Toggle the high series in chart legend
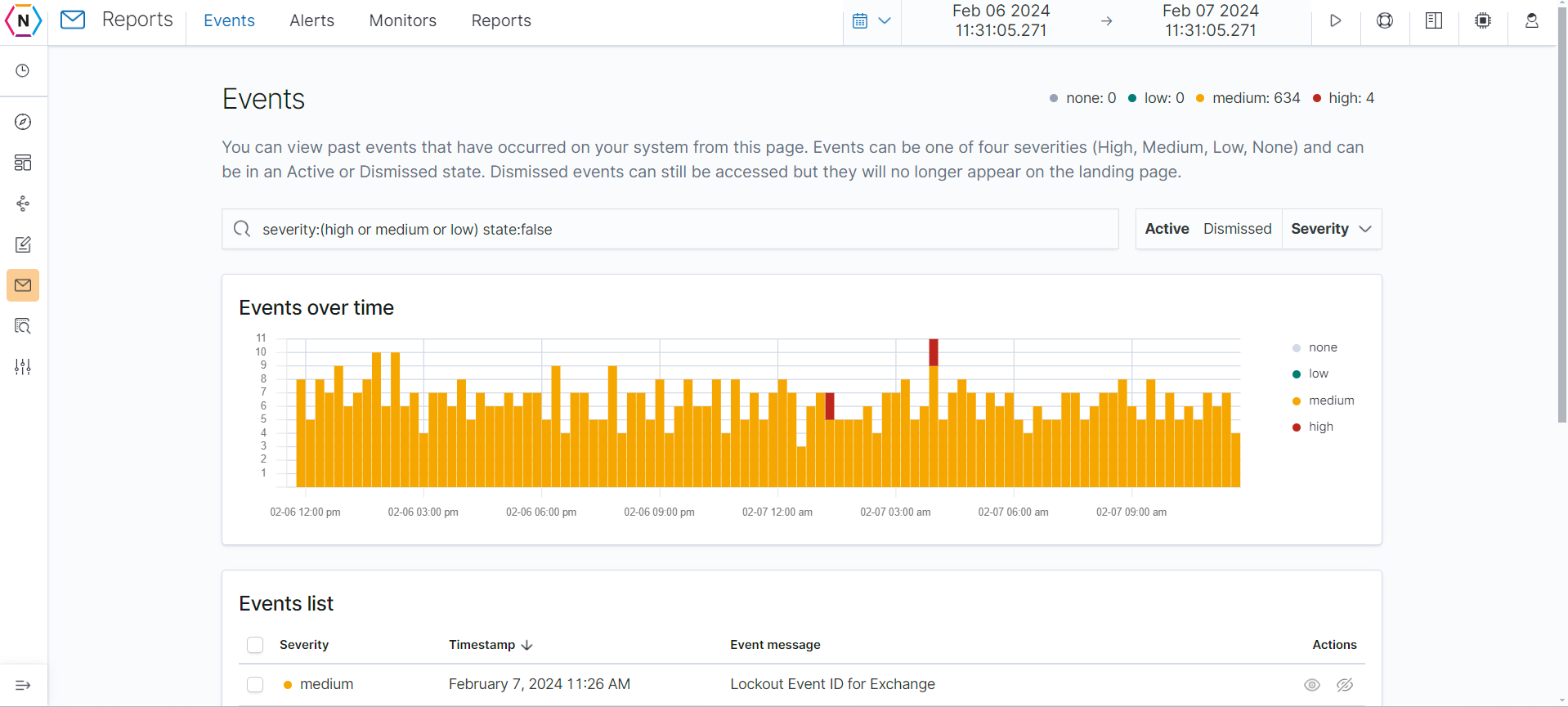This screenshot has height=707, width=1568. pos(1312,427)
